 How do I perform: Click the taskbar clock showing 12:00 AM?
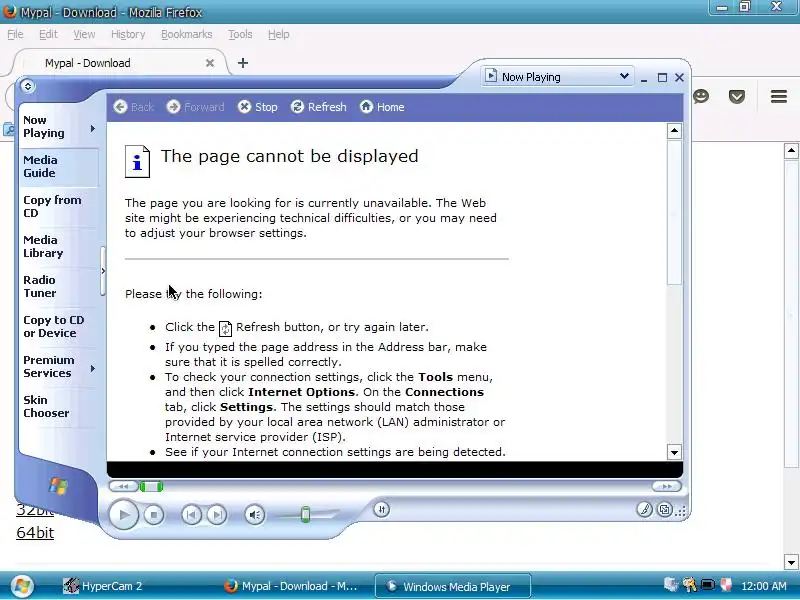click(x=764, y=586)
